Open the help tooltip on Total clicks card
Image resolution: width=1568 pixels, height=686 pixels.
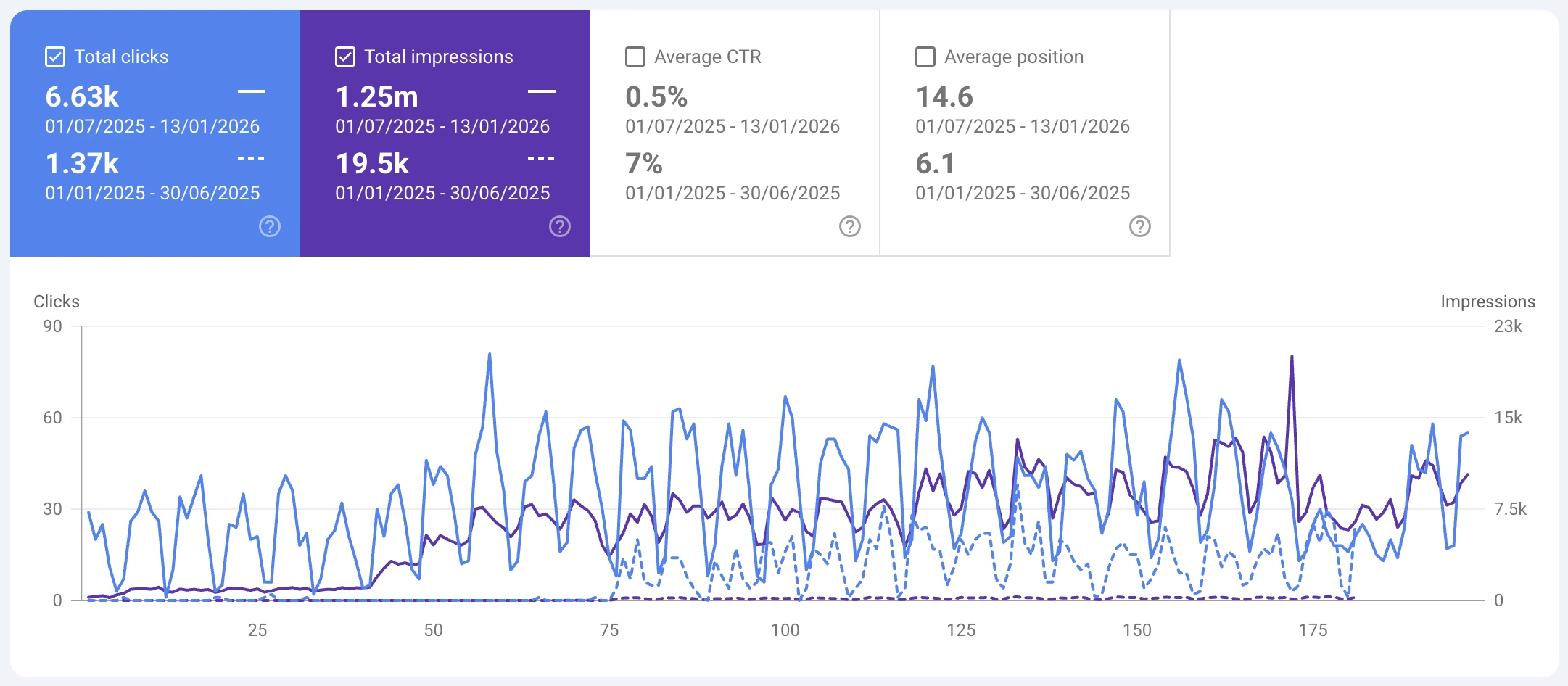pyautogui.click(x=269, y=226)
